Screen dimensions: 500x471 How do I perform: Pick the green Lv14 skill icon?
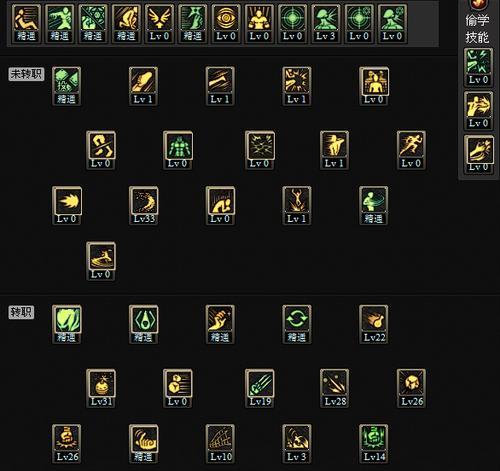[374, 443]
